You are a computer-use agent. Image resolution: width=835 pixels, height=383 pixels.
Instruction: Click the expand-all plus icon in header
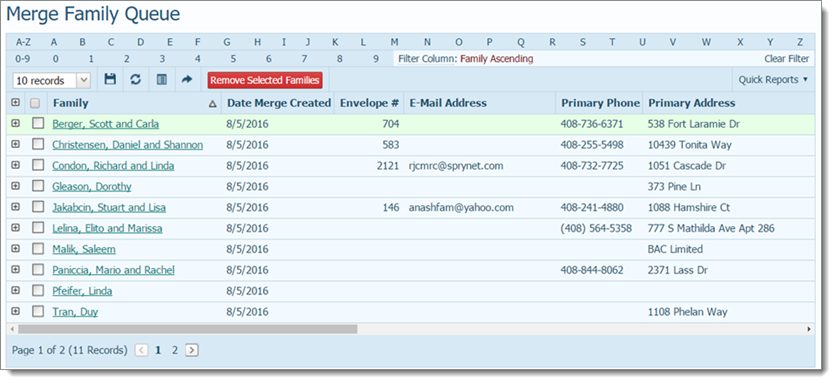pyautogui.click(x=15, y=102)
